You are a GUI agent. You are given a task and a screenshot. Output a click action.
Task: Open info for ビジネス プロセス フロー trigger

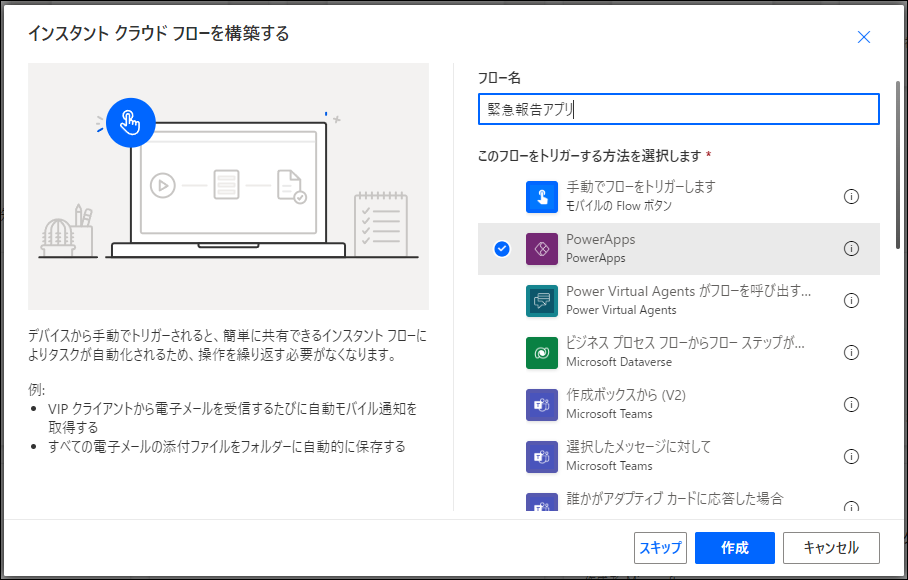point(851,353)
